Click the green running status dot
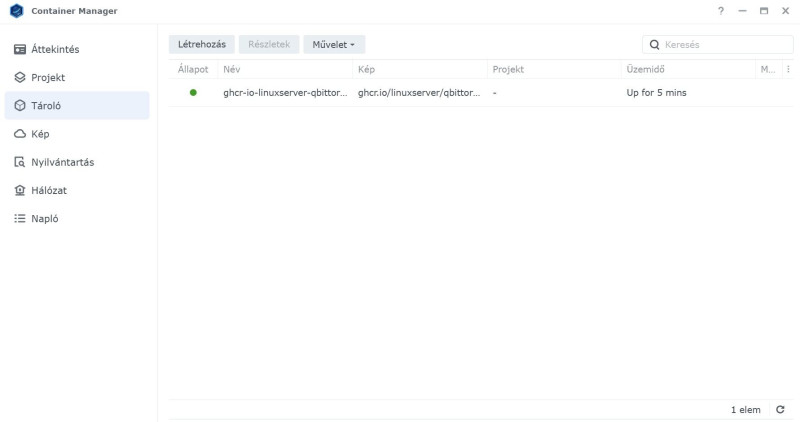Image resolution: width=800 pixels, height=422 pixels. tap(193, 92)
